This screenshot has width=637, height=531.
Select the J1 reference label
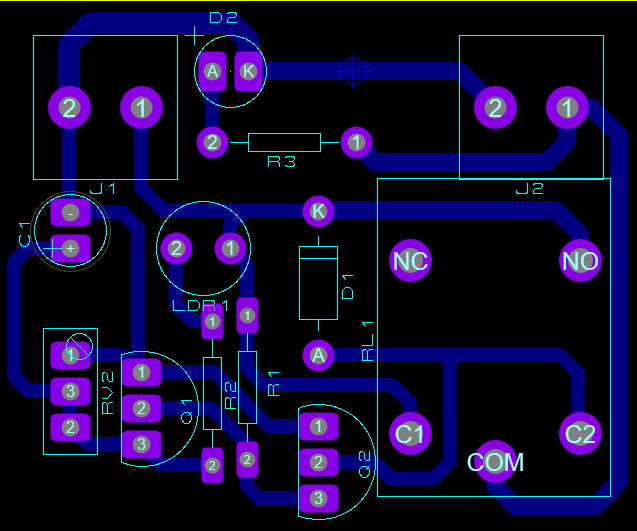click(x=103, y=189)
